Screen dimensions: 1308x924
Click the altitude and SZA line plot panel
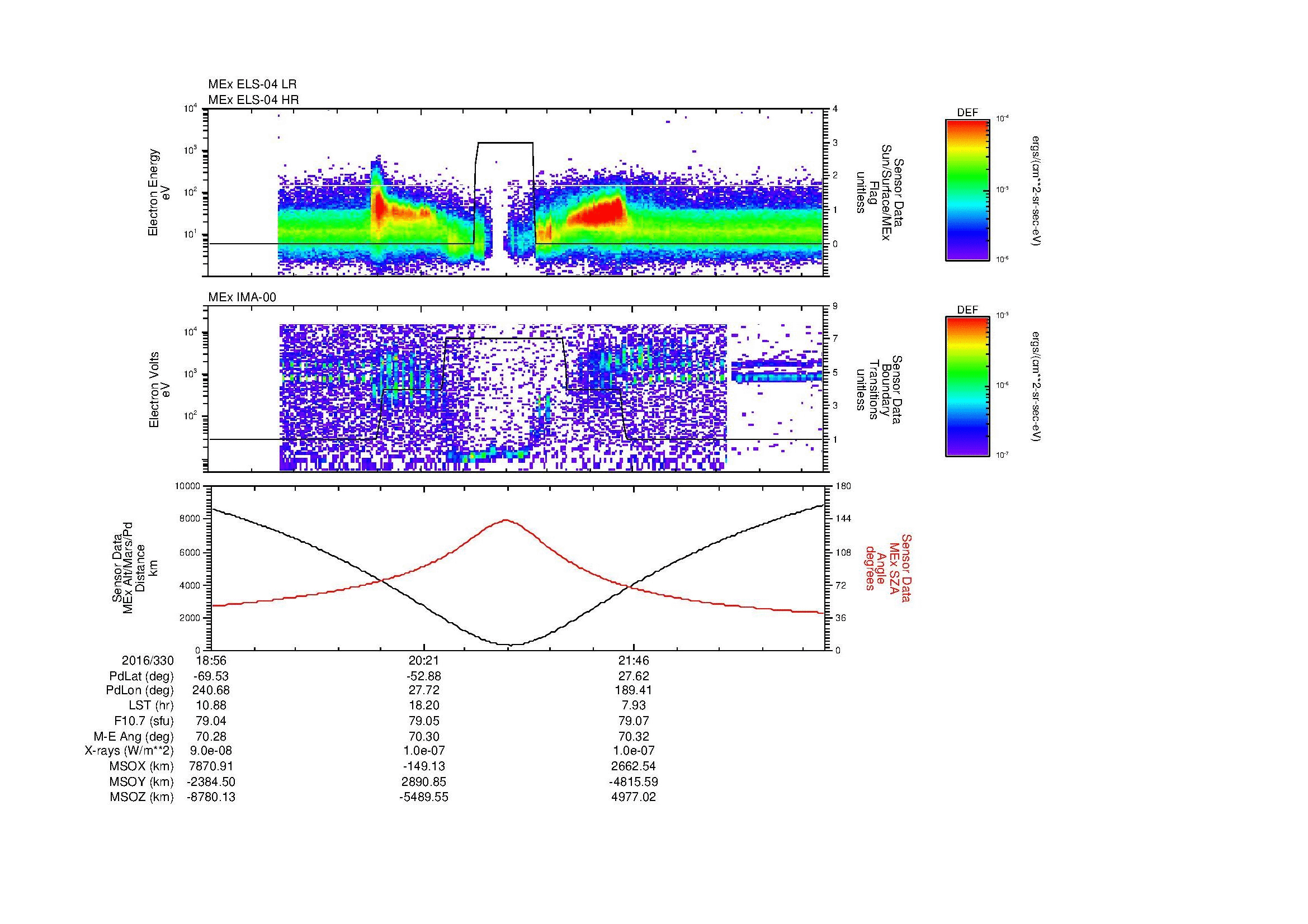coord(517,567)
